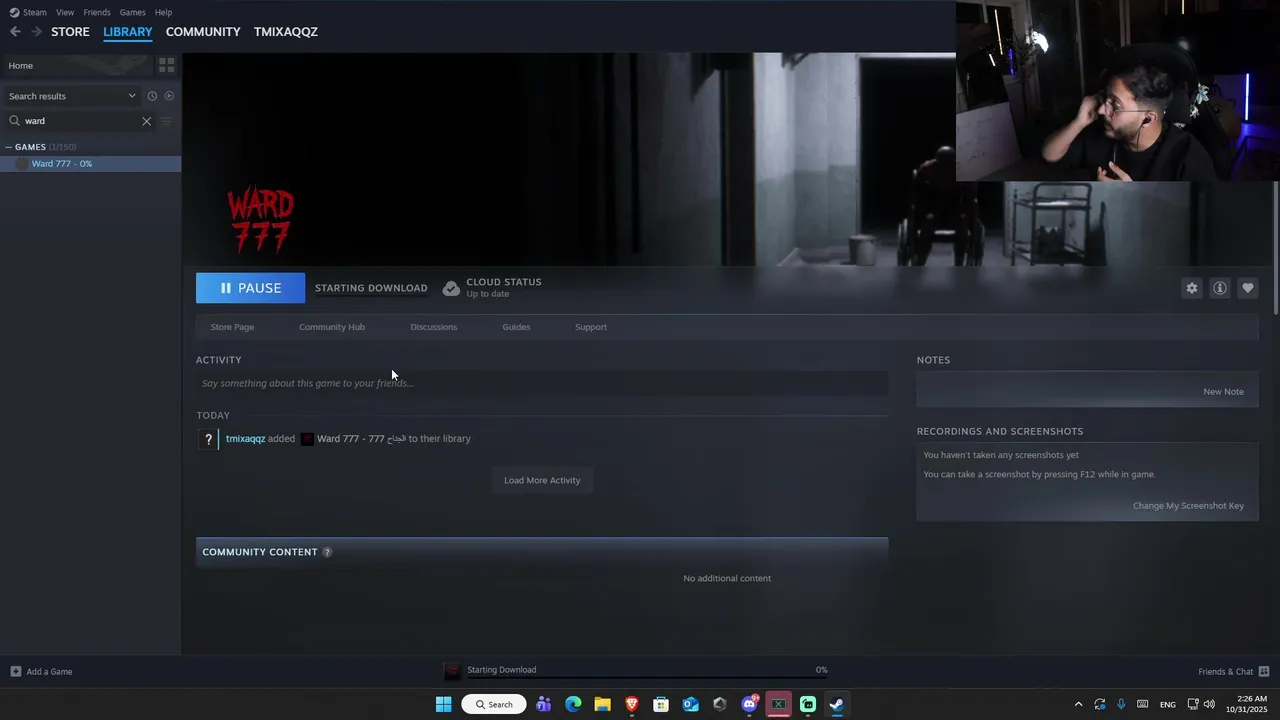Open the View menu

[65, 12]
